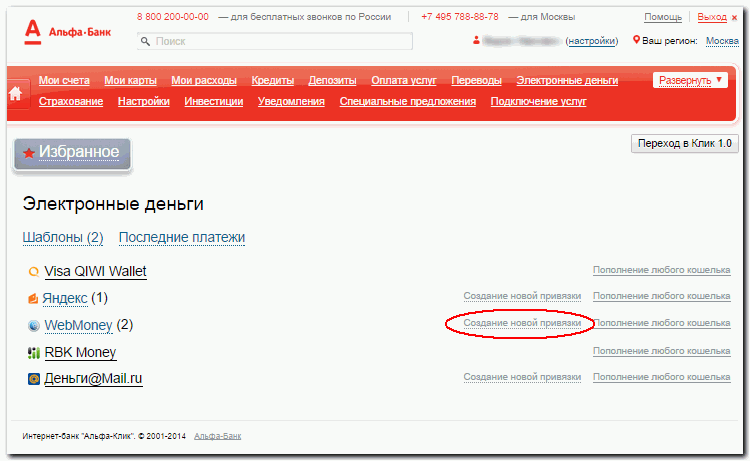Open the Электронные деньги menu
This screenshot has height=461, width=750.
(567, 80)
